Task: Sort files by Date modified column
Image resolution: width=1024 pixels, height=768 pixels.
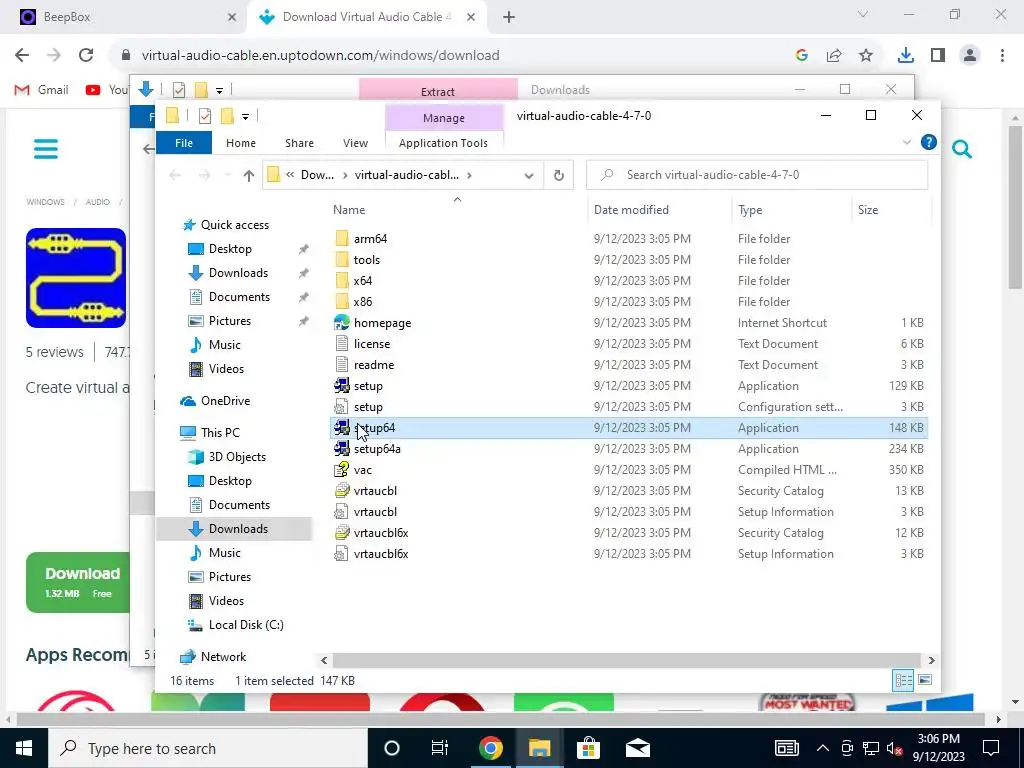Action: [x=631, y=210]
